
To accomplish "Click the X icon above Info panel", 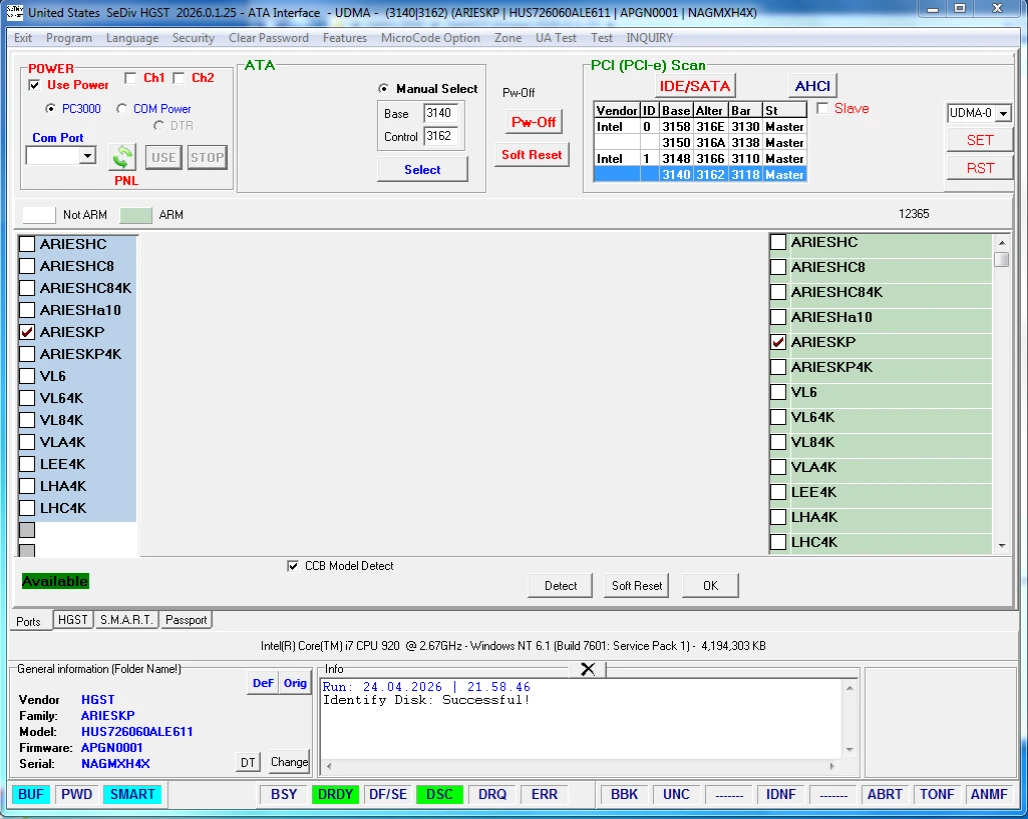I will (588, 668).
